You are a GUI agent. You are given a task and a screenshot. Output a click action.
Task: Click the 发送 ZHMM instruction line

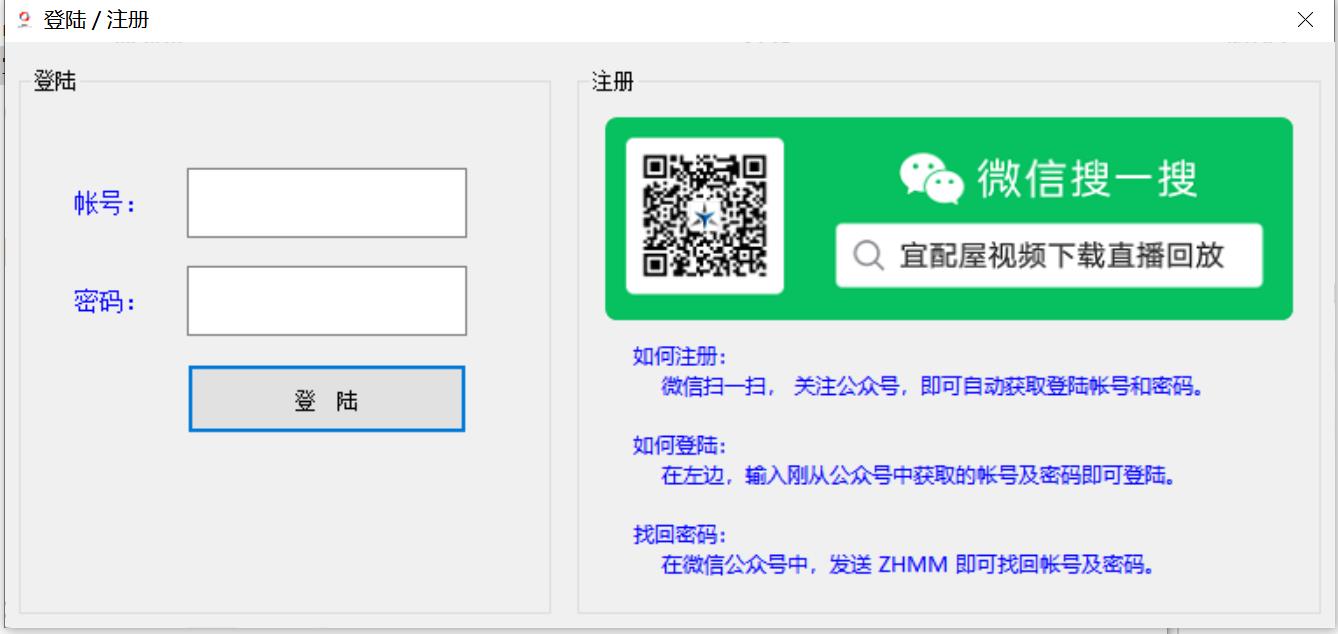click(x=909, y=564)
